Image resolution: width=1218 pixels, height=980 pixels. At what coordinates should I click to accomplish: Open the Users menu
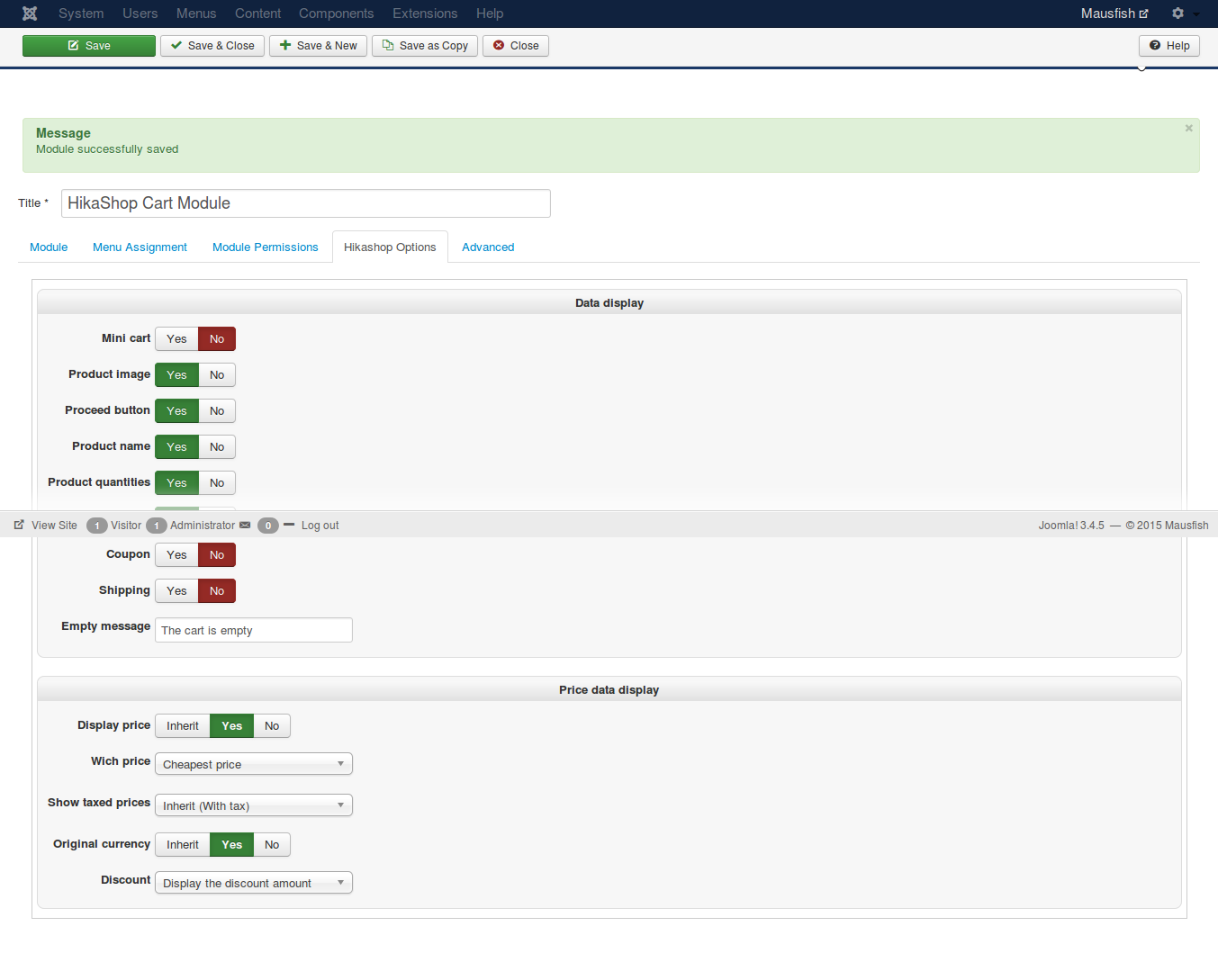point(140,13)
